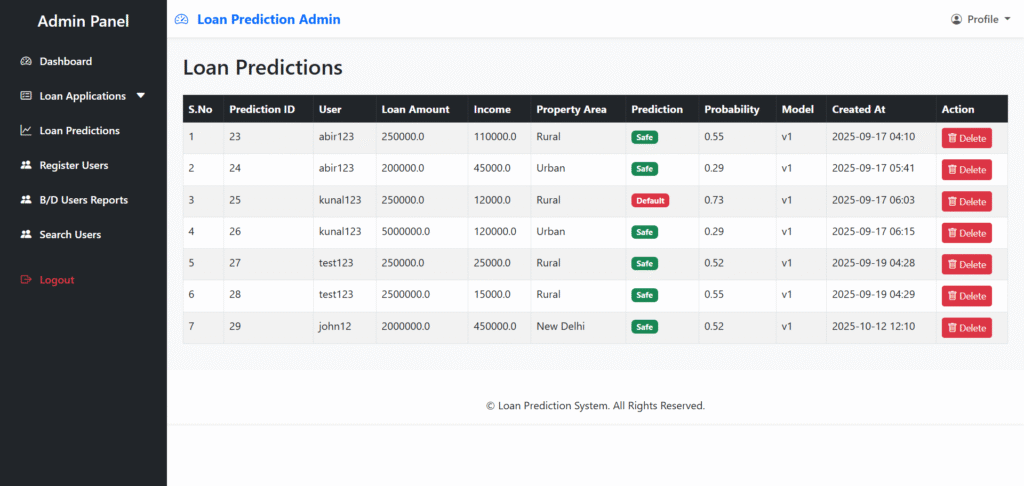Click the Register Users people icon
1024x486 pixels.
(x=26, y=166)
